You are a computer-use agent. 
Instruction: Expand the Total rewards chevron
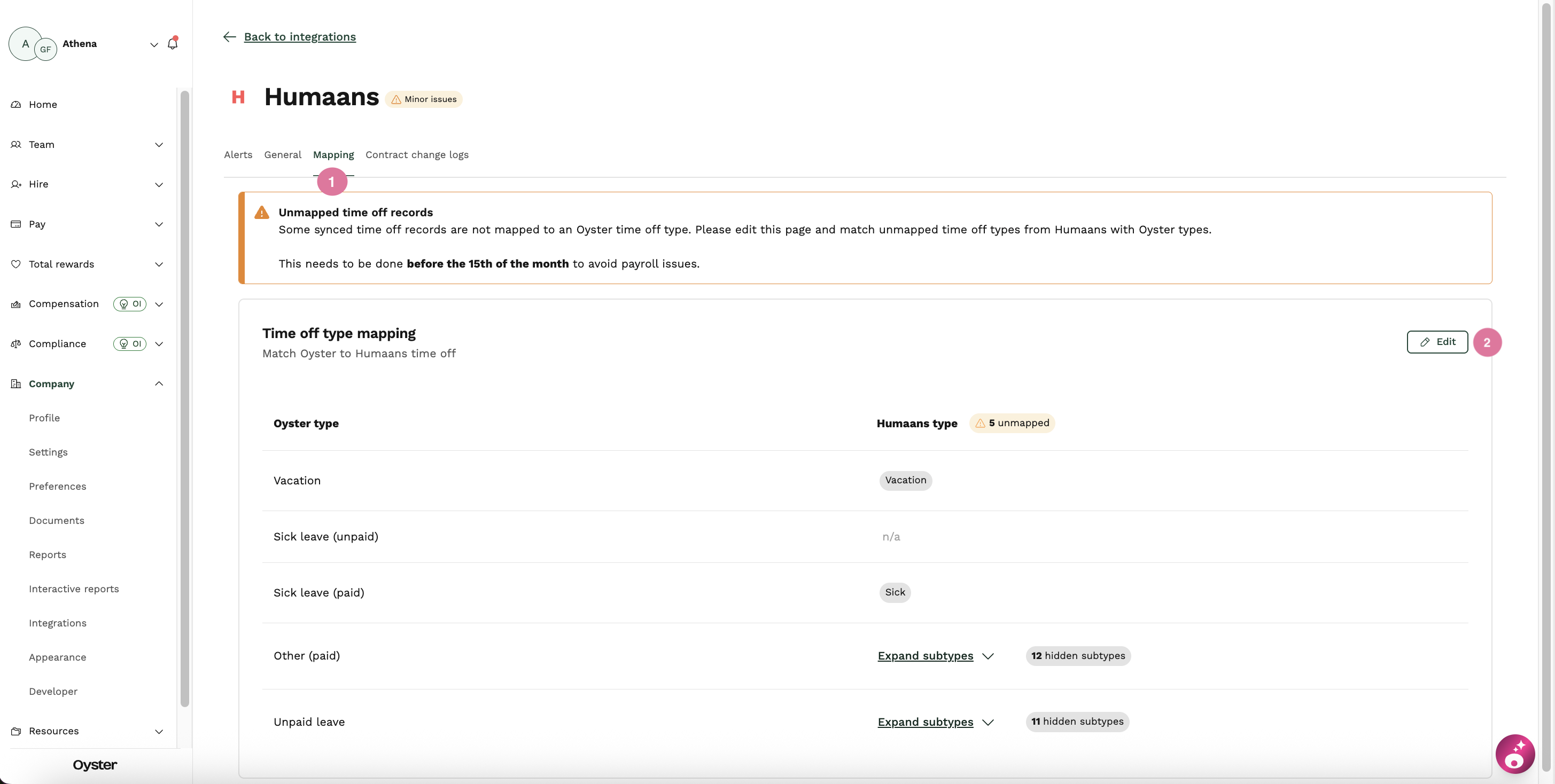(159, 264)
